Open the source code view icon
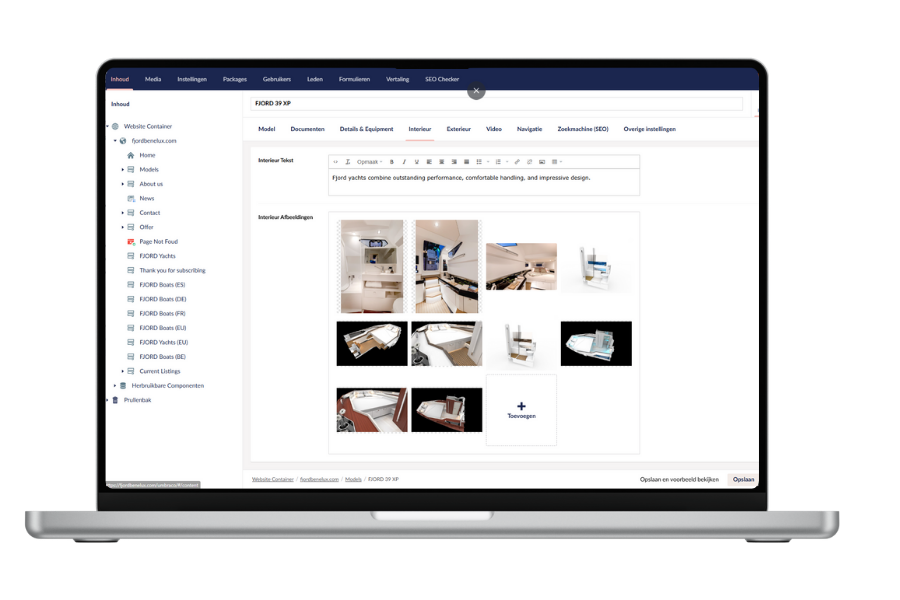The width and height of the screenshot is (900, 600). coord(335,160)
